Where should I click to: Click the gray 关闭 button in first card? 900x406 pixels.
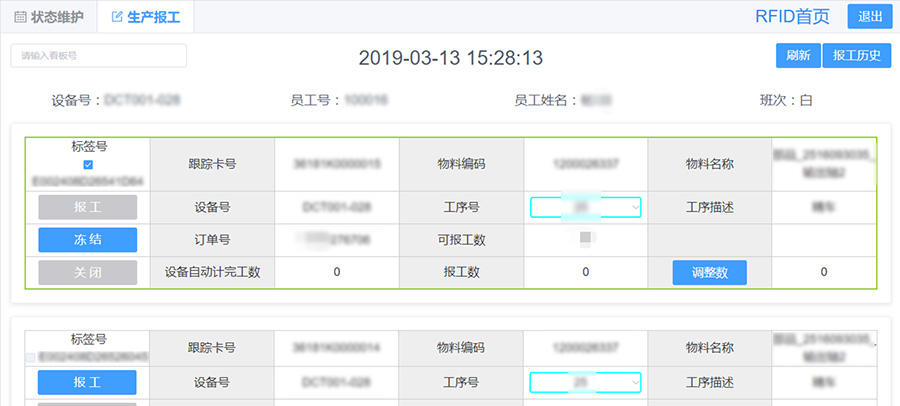88,273
